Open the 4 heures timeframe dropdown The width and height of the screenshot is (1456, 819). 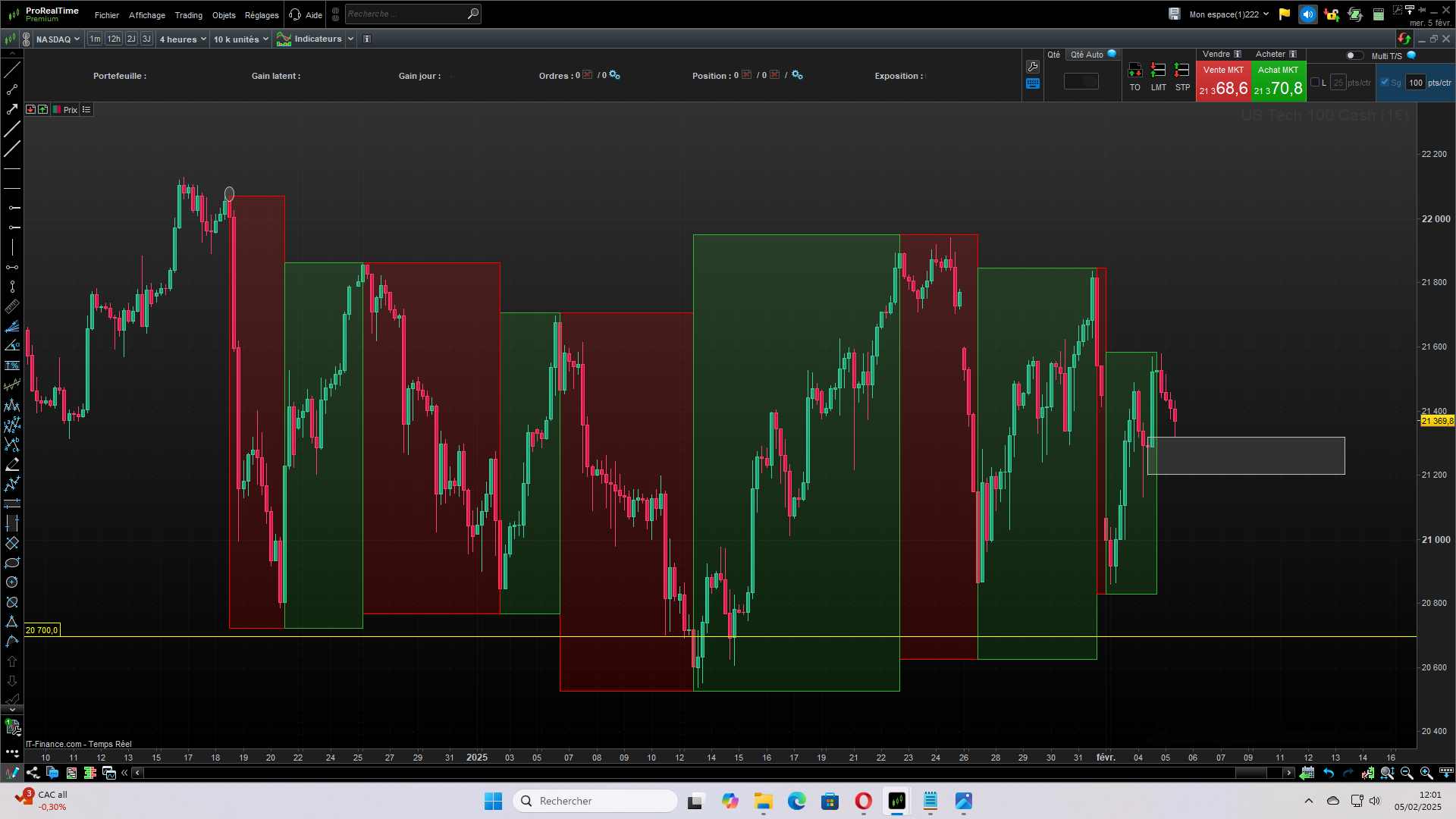(x=183, y=39)
